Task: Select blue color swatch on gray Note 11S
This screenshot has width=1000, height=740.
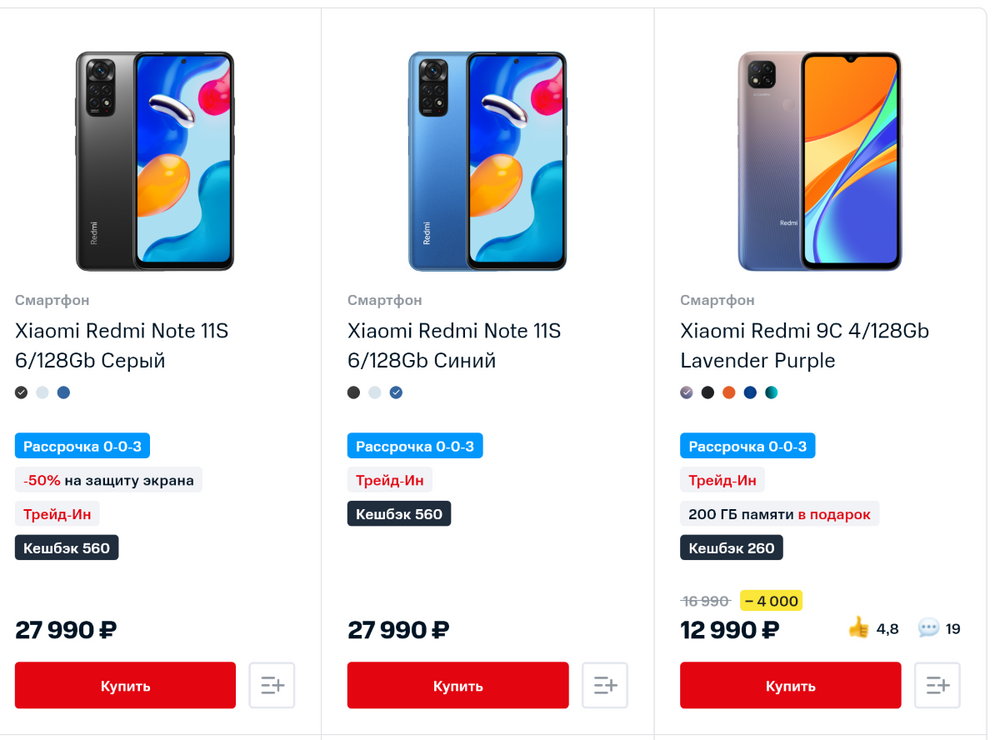Action: pos(64,393)
